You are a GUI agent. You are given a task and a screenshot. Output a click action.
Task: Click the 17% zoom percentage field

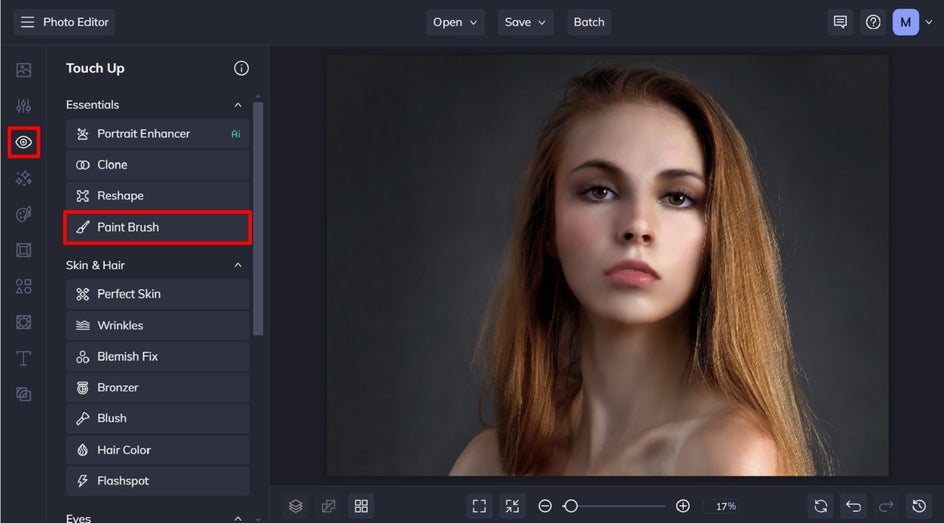(725, 506)
